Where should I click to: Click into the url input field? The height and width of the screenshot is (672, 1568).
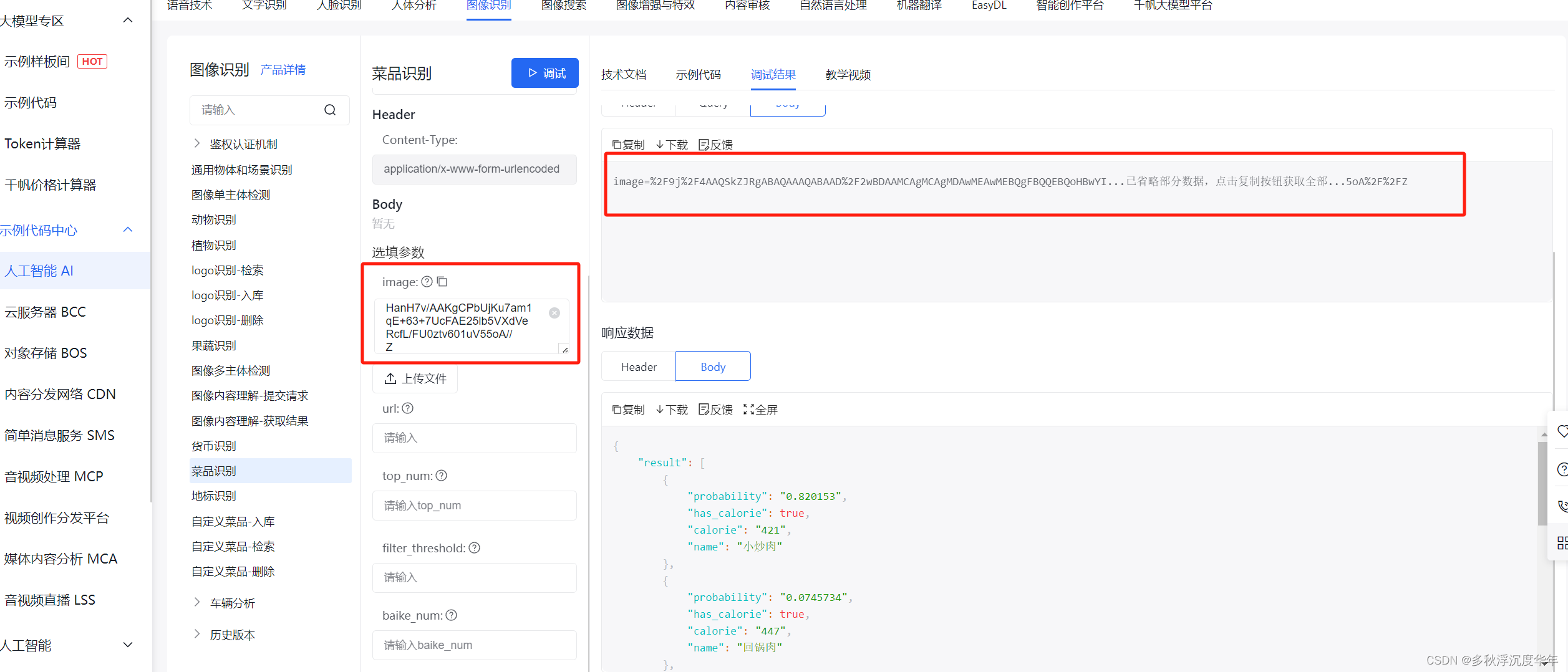(x=475, y=438)
